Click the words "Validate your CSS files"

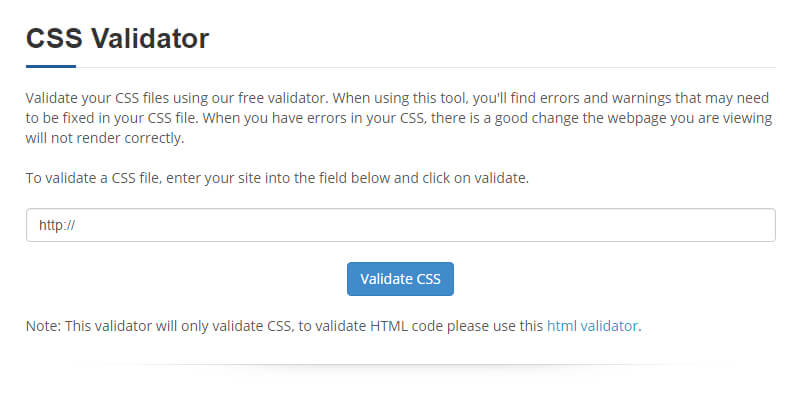click(x=98, y=98)
